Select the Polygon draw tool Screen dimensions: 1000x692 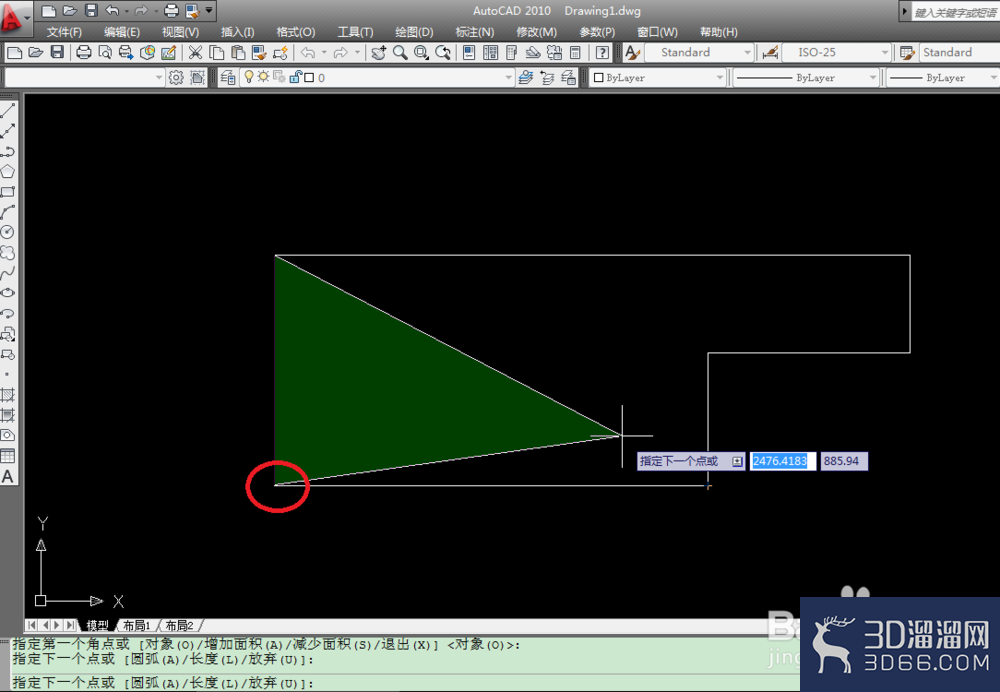[x=8, y=171]
